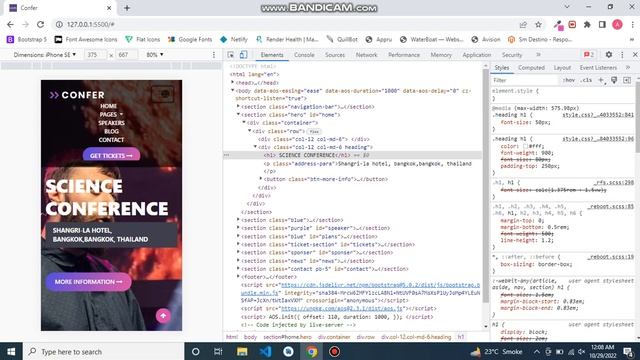Open the Chrome profile avatar
Screen dimensions: 640x360
tap(617, 24)
